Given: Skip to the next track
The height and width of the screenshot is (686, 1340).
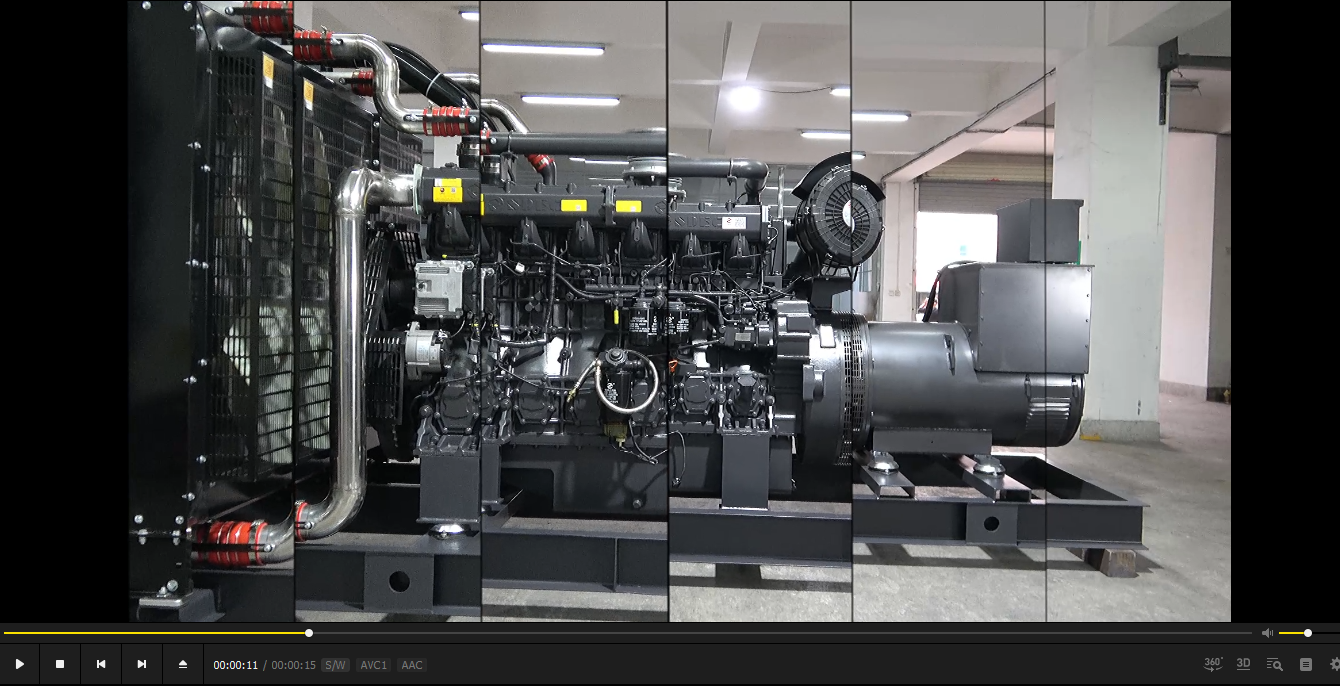Looking at the screenshot, I should 142,664.
